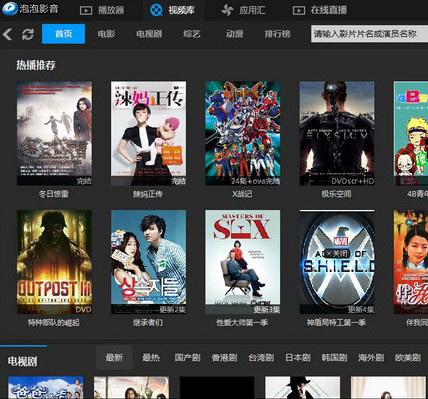
Task: Click the play icon beside 播放器
Action: point(86,10)
